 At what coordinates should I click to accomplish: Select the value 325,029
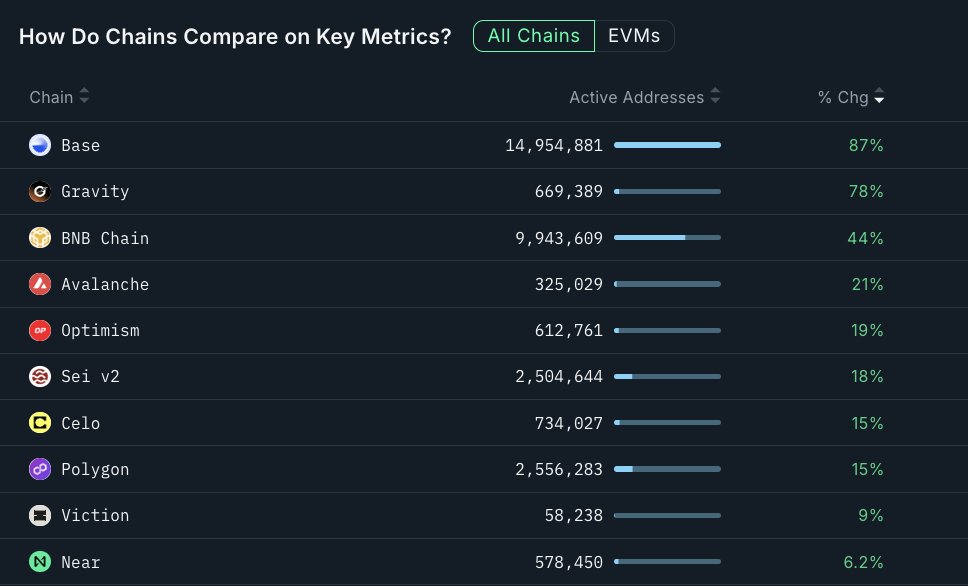[569, 284]
